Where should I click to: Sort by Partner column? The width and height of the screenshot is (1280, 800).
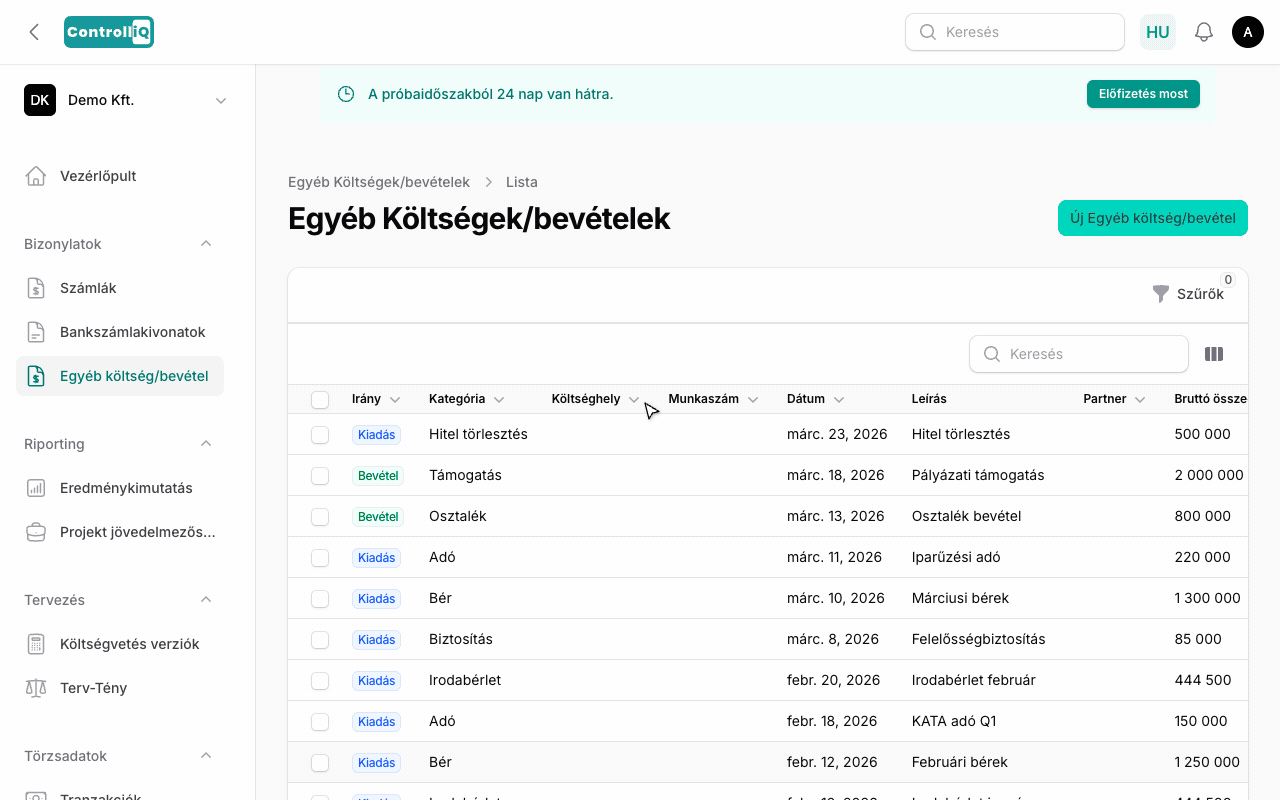(x=1114, y=399)
